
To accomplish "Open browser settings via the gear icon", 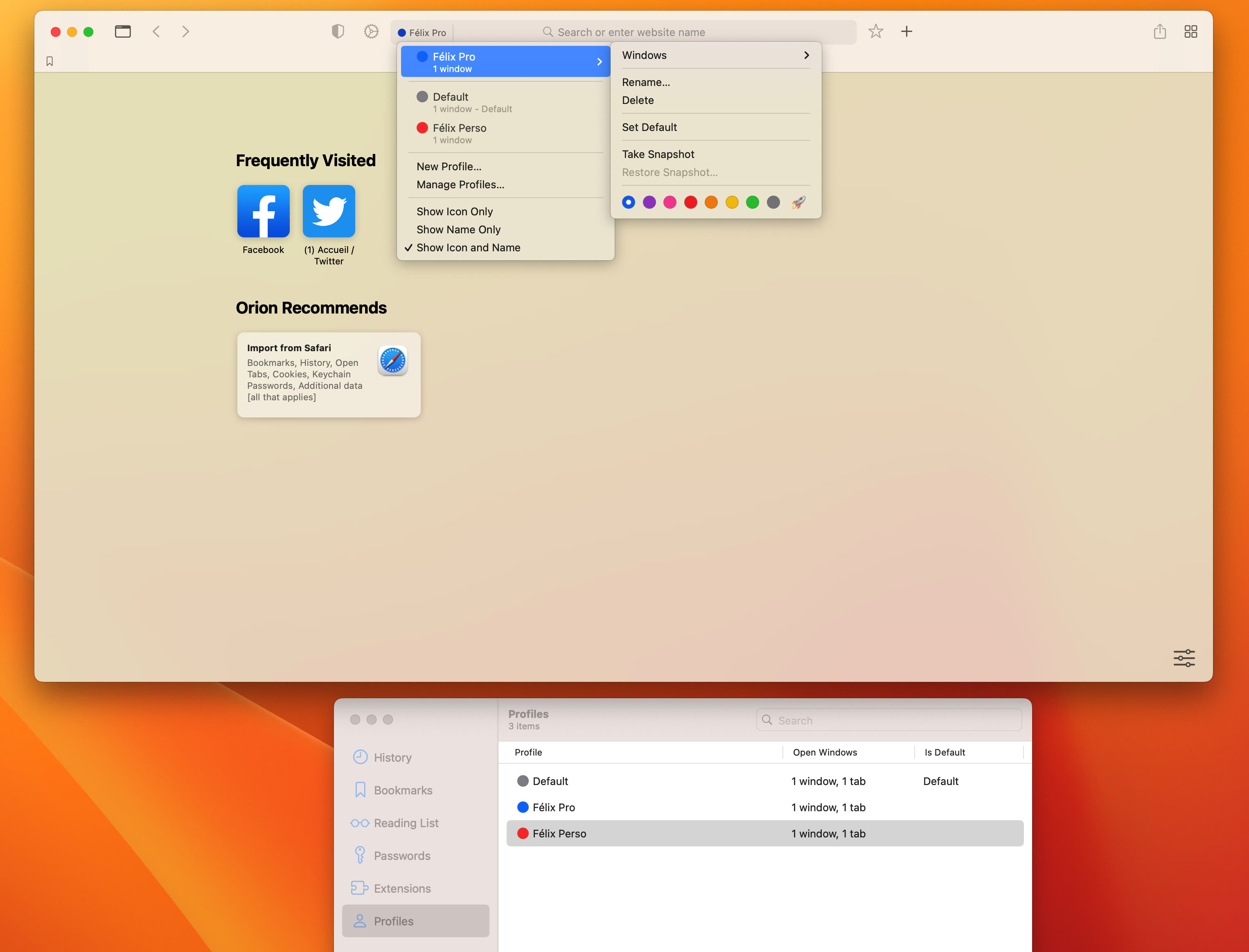I will point(372,32).
